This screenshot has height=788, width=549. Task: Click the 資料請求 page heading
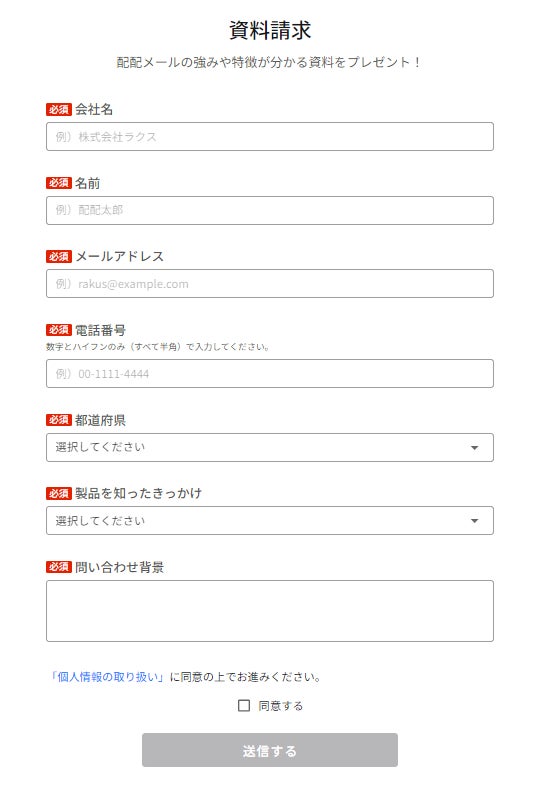click(x=270, y=30)
